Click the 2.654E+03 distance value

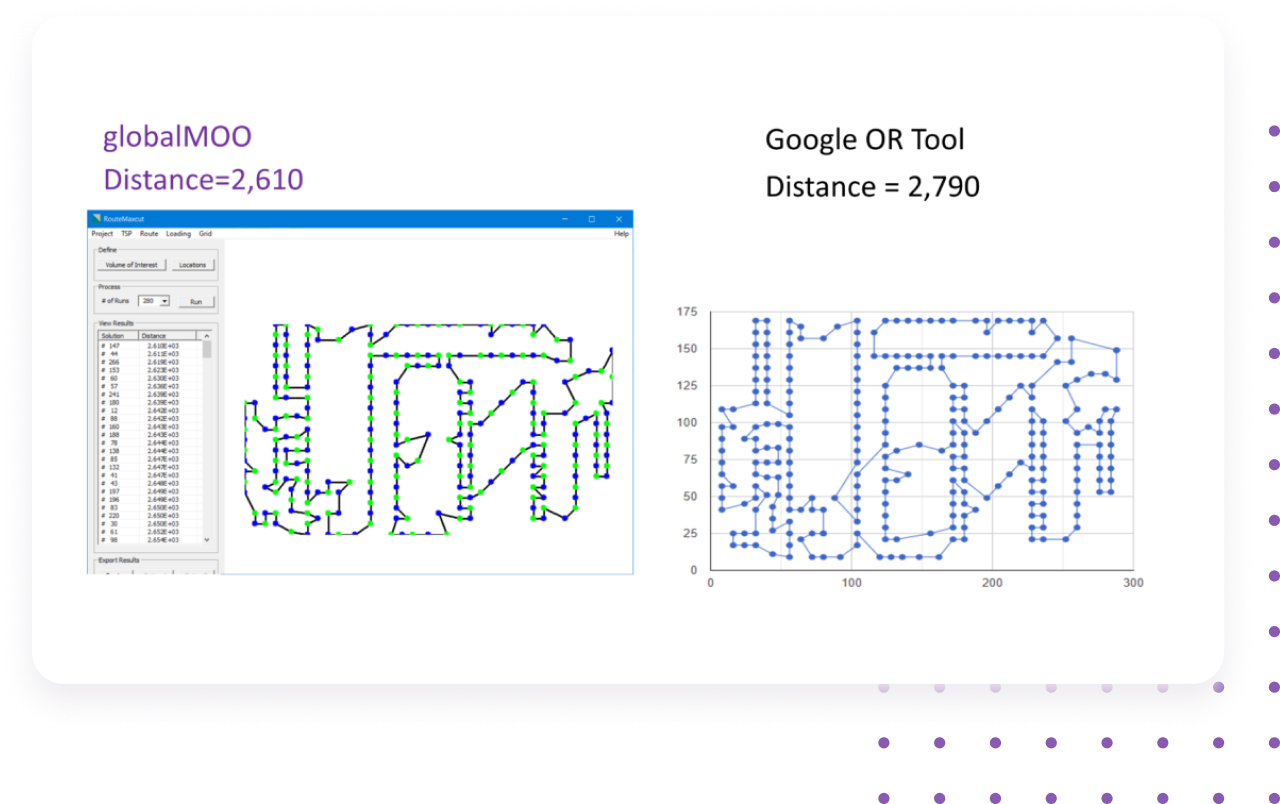[163, 540]
